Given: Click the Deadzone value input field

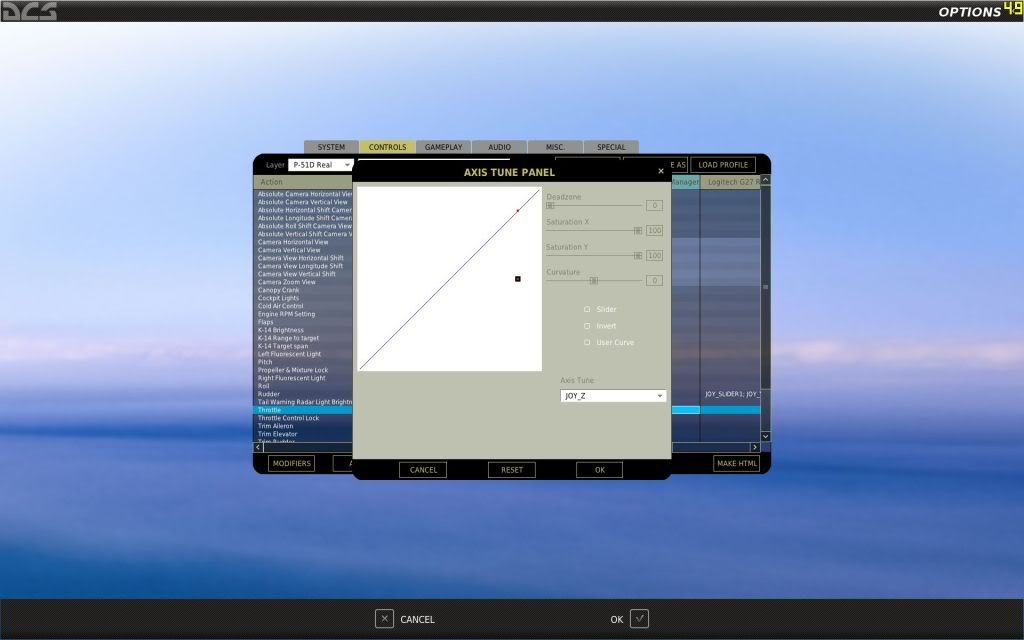Looking at the screenshot, I should click(x=654, y=205).
